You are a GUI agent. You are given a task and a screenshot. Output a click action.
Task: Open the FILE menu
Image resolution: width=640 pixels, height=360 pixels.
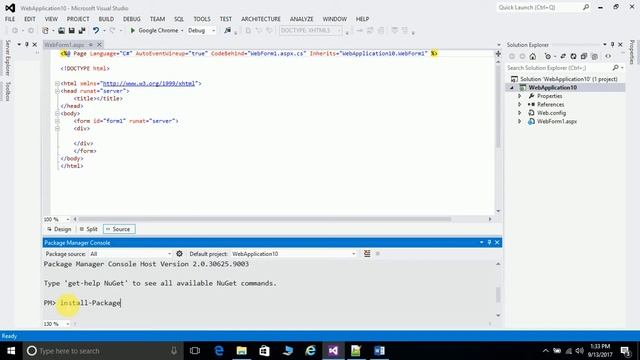pyautogui.click(x=10, y=19)
